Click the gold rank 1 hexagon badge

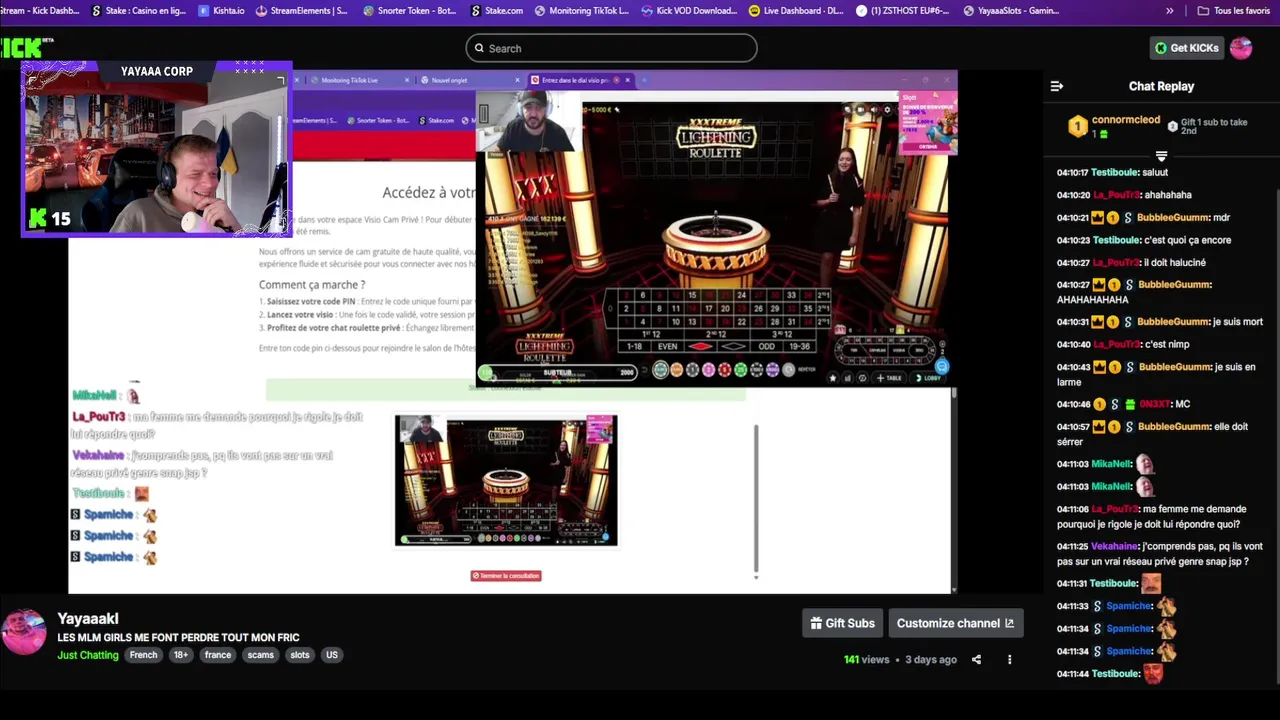(1077, 126)
